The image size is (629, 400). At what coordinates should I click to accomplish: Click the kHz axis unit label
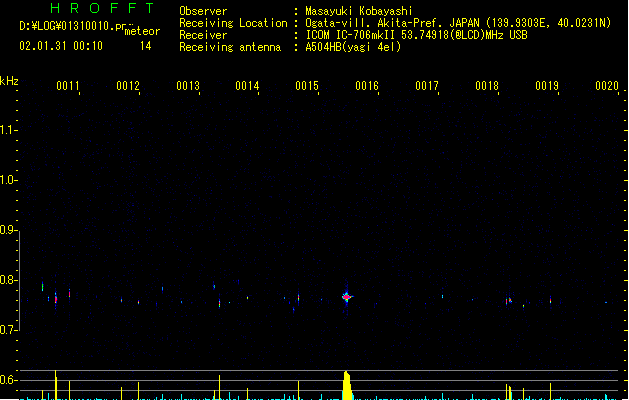pyautogui.click(x=9, y=81)
